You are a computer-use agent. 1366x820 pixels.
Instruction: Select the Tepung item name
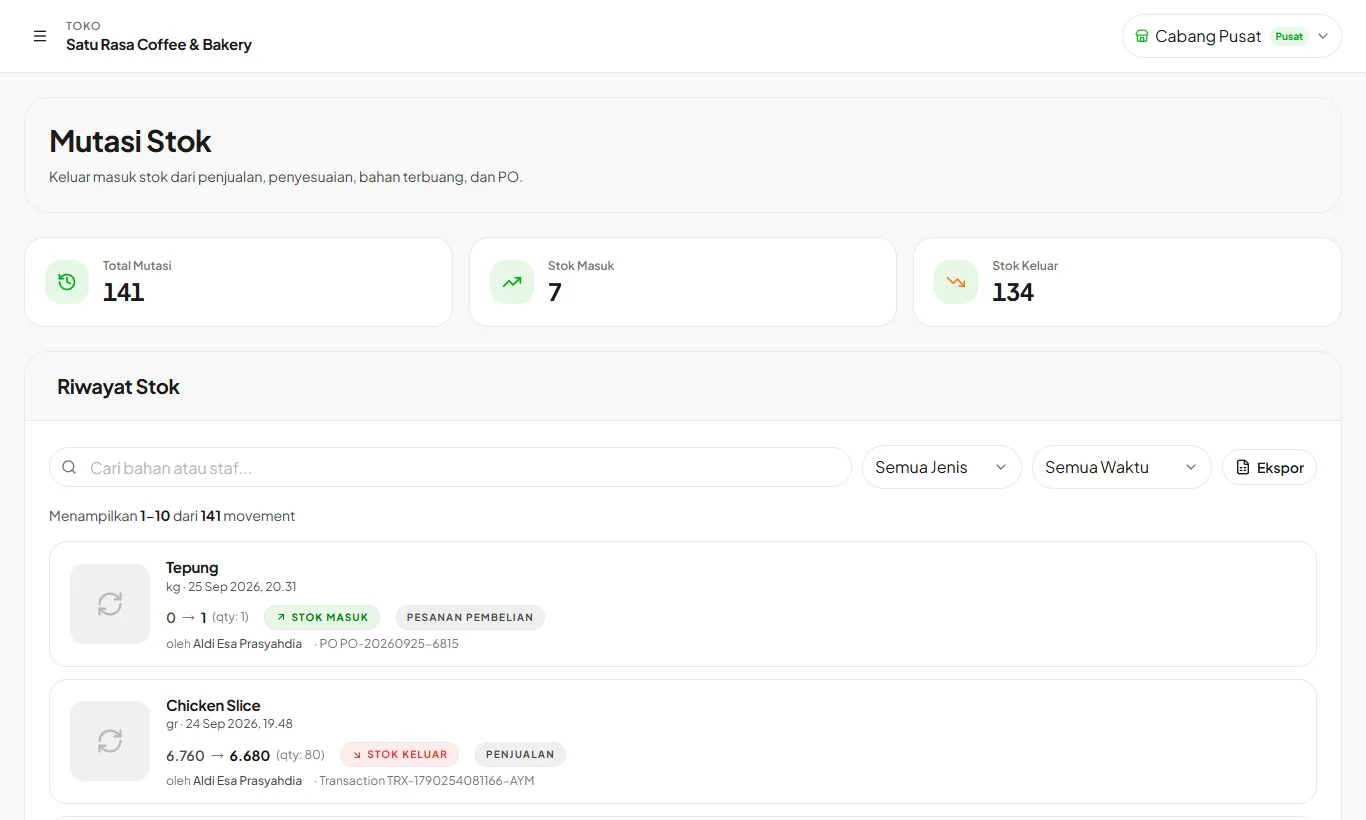tap(192, 568)
